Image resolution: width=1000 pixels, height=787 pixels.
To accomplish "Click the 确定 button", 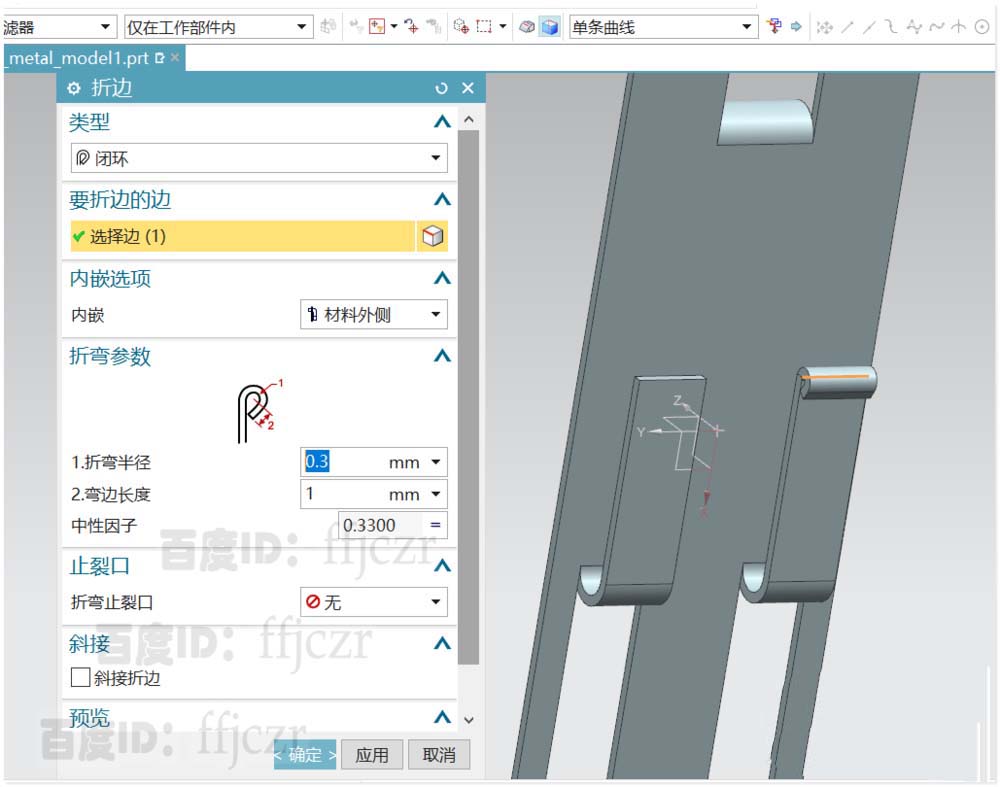I will tap(305, 755).
